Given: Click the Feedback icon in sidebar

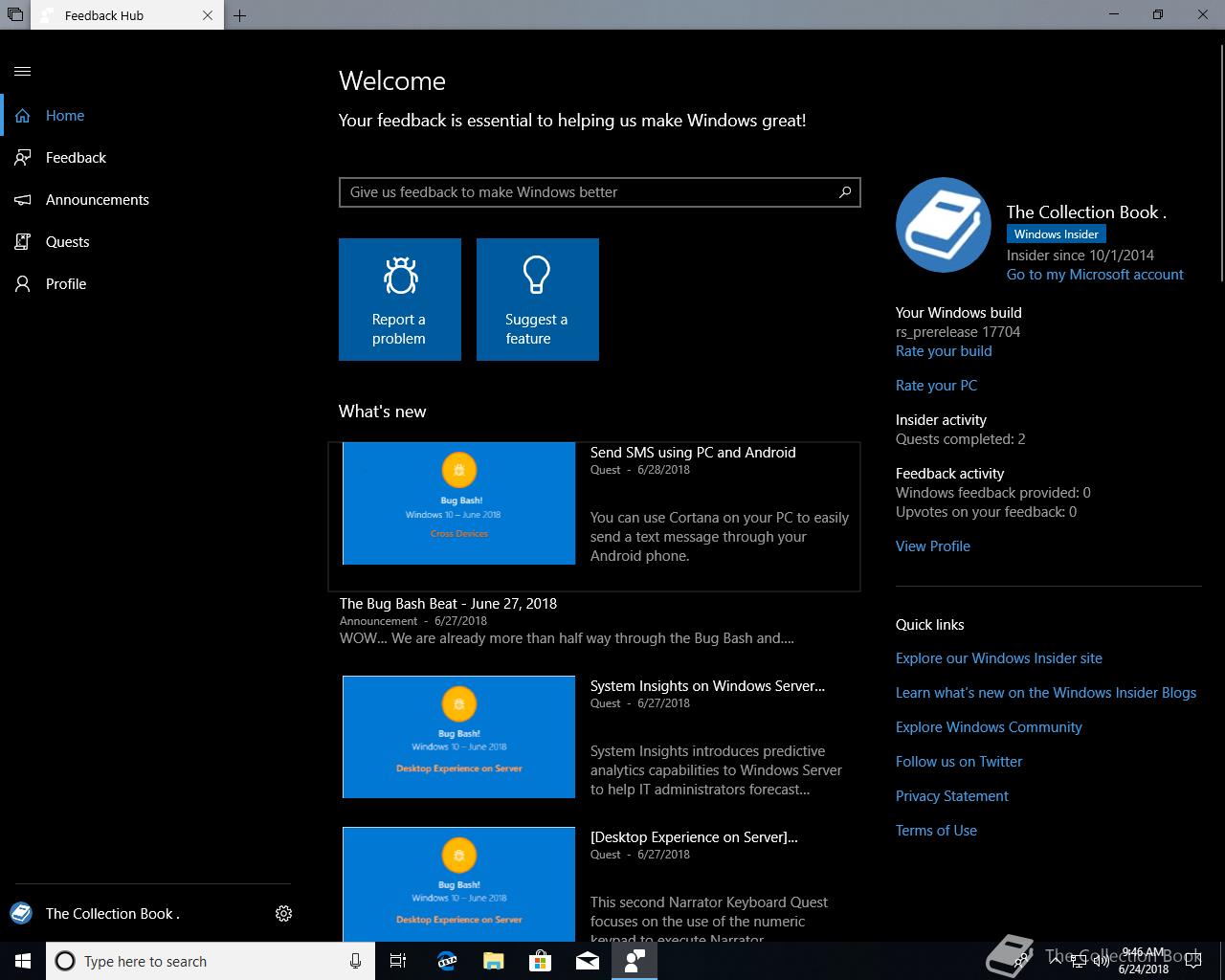Looking at the screenshot, I should (x=23, y=158).
